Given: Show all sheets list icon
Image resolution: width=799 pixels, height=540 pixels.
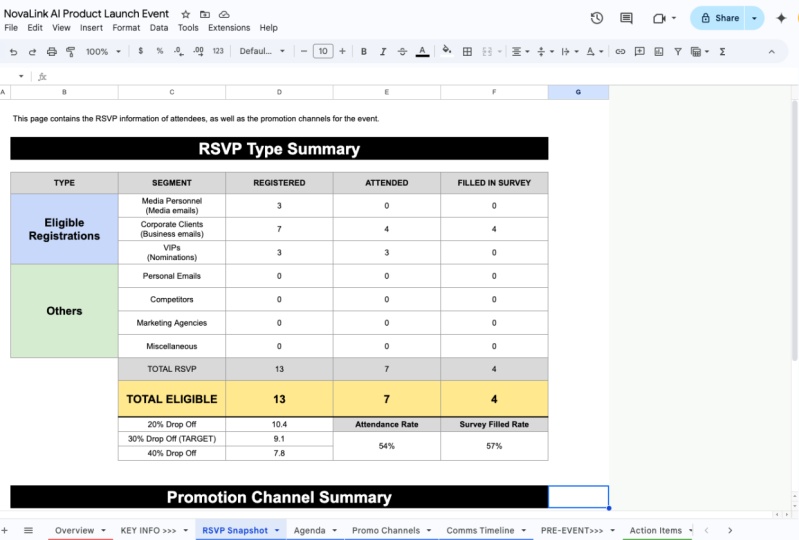Looking at the screenshot, I should click(29, 530).
